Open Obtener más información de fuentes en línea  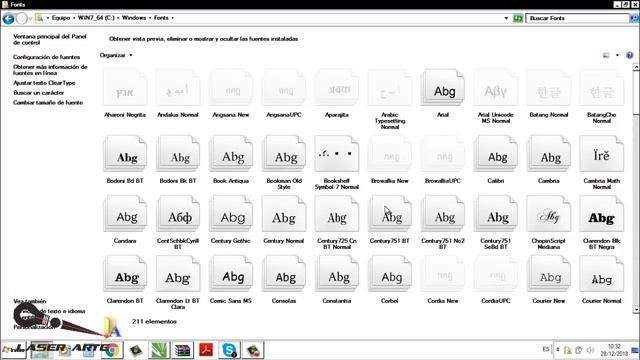click(50, 70)
